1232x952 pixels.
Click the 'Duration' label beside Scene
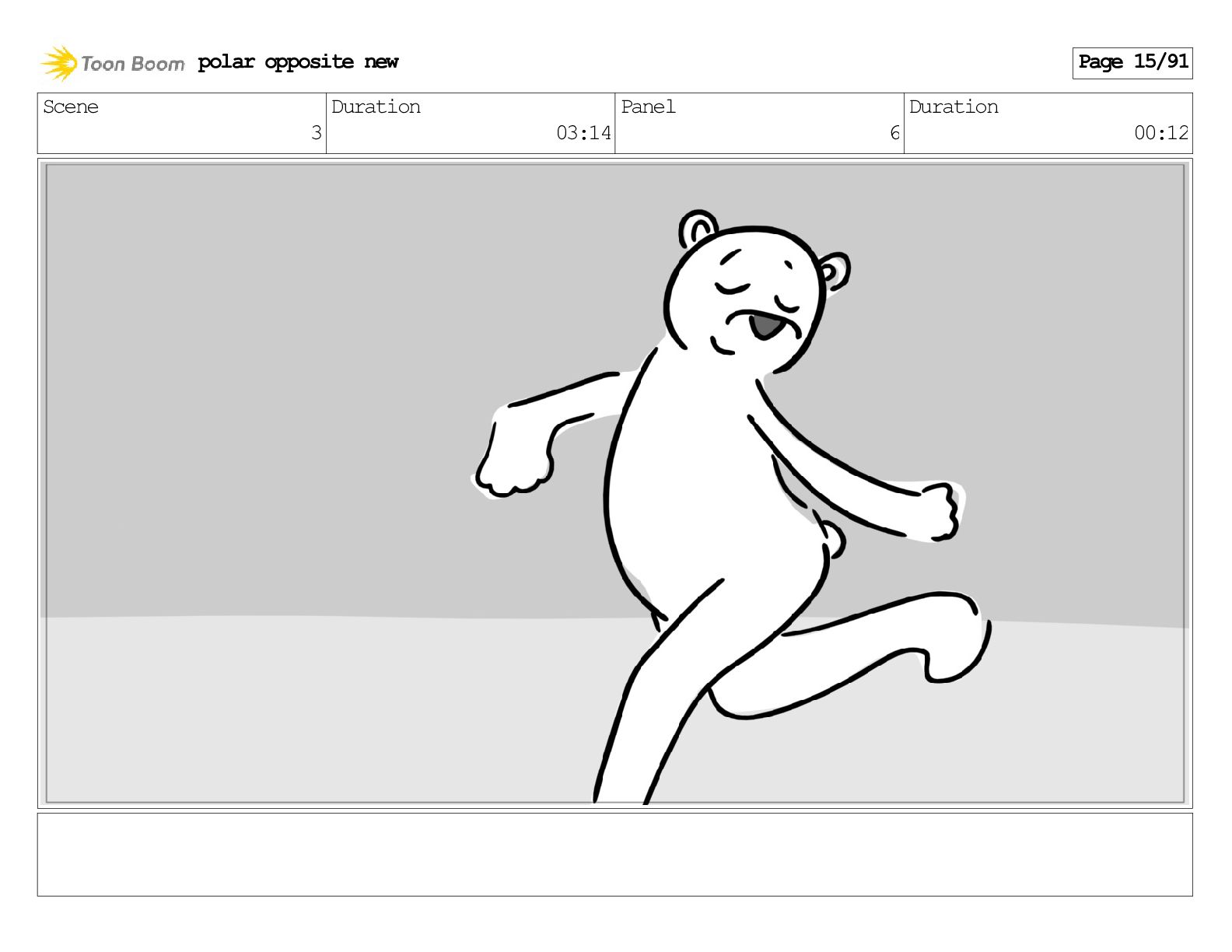(376, 107)
